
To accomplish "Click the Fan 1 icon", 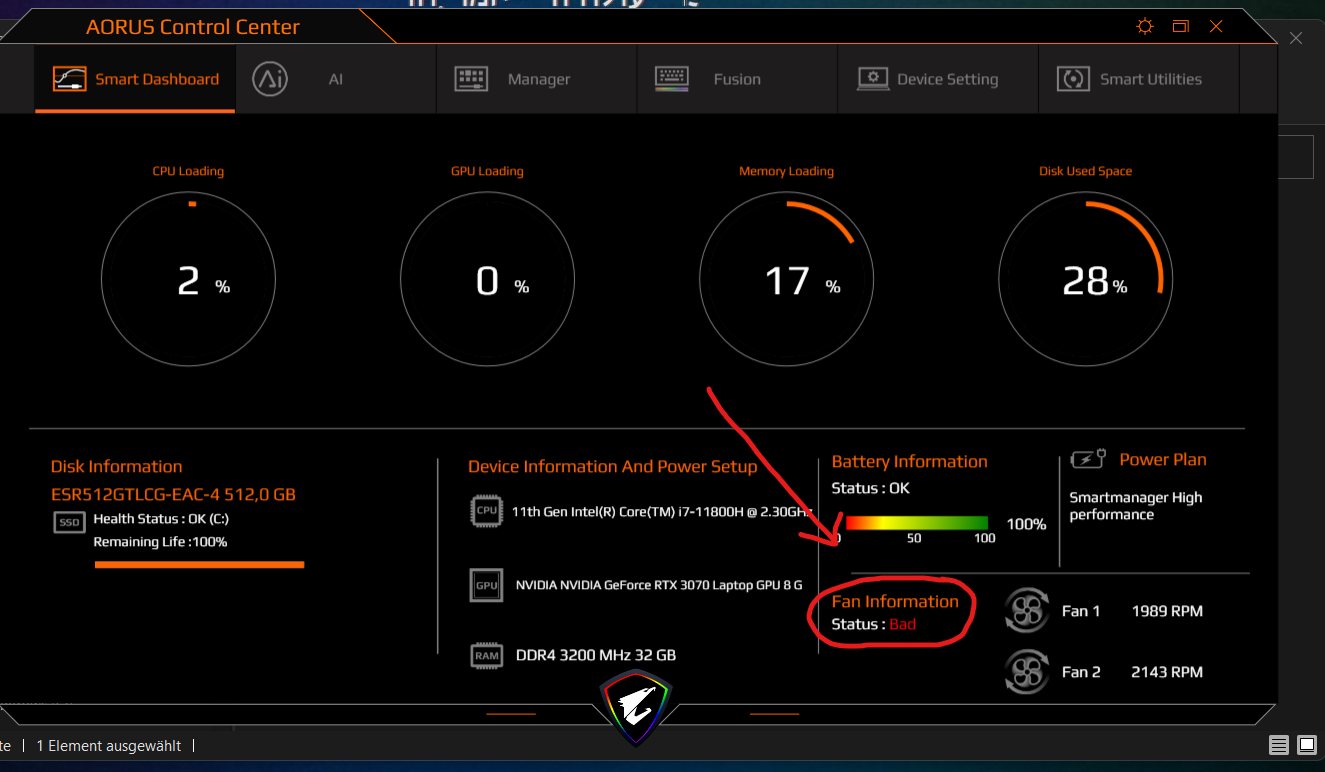I will tap(1026, 611).
